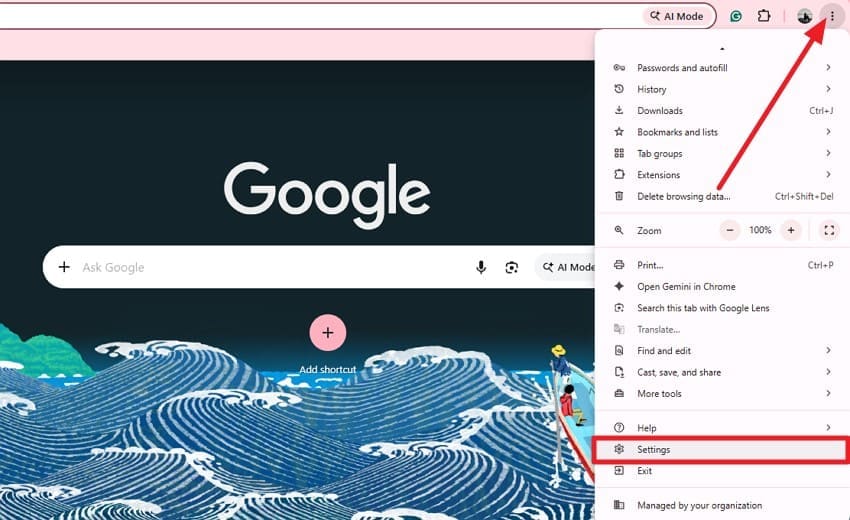This screenshot has width=850, height=520.
Task: Choose Exit from the menu
Action: click(723, 471)
